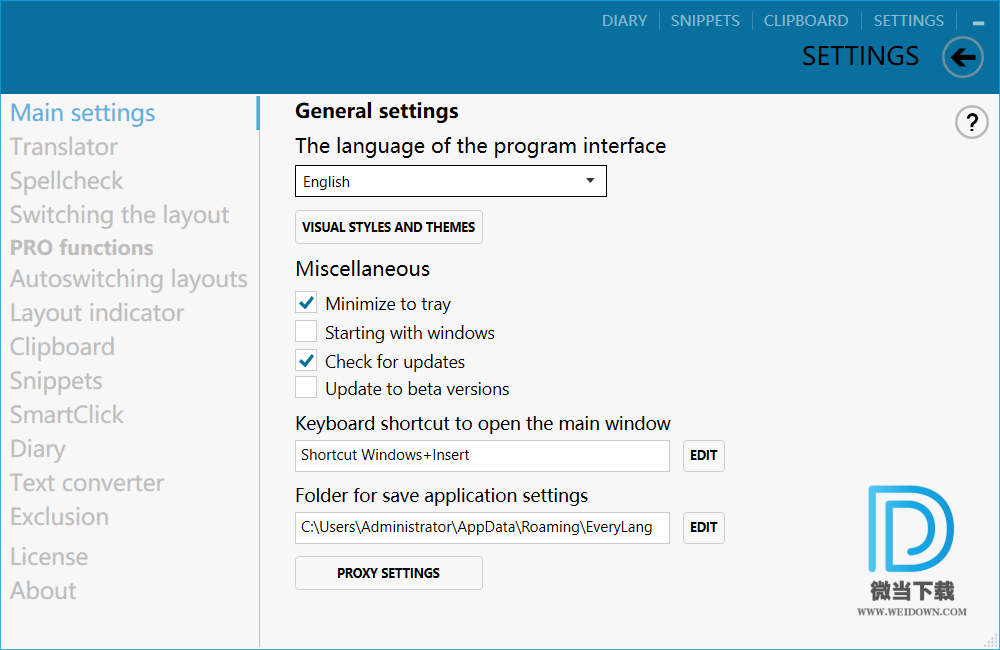Go to Autoswitching layouts section
Image resolution: width=1000 pixels, height=650 pixels.
coord(129,279)
